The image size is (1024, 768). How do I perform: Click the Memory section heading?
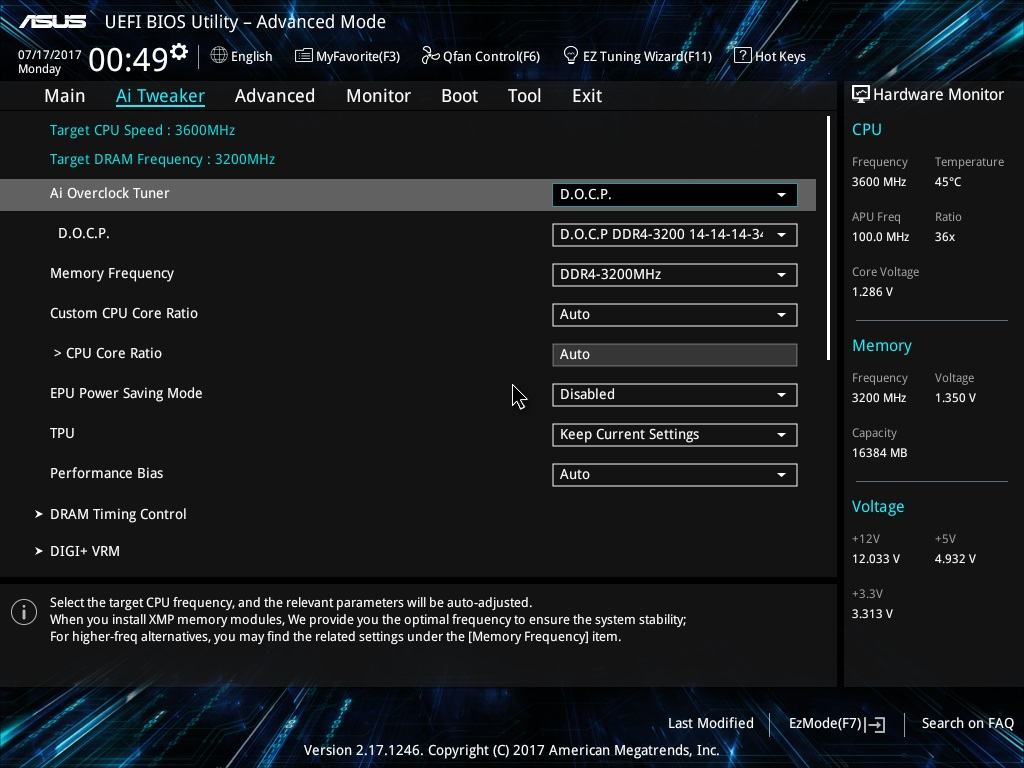[882, 345]
